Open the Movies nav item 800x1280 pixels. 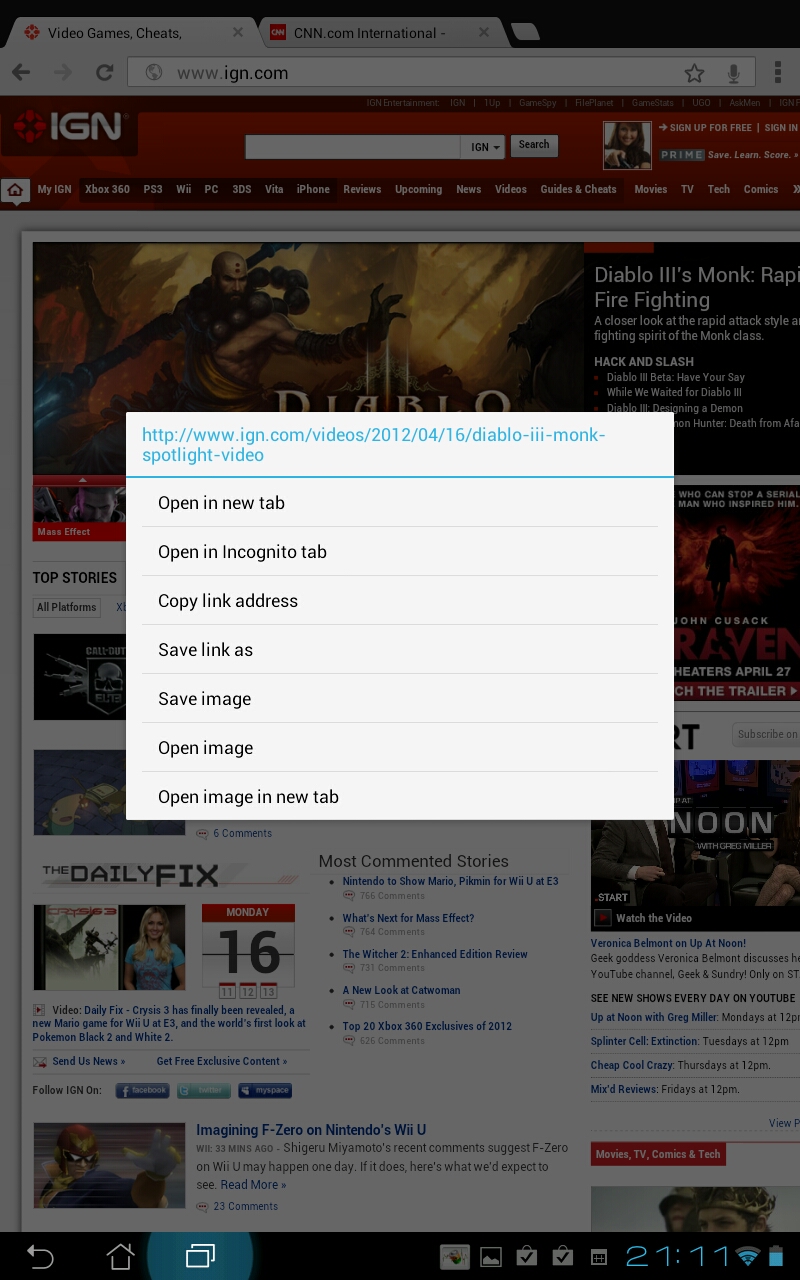[x=651, y=189]
